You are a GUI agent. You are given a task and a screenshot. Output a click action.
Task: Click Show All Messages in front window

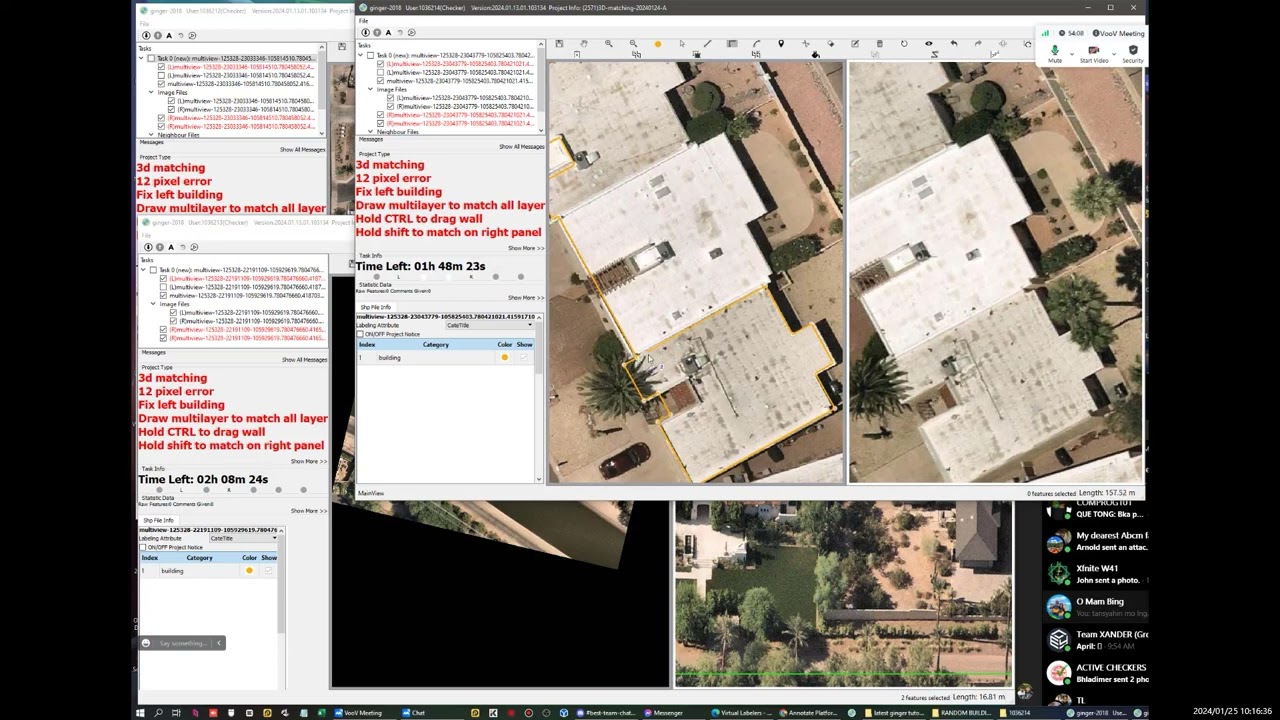pos(521,147)
